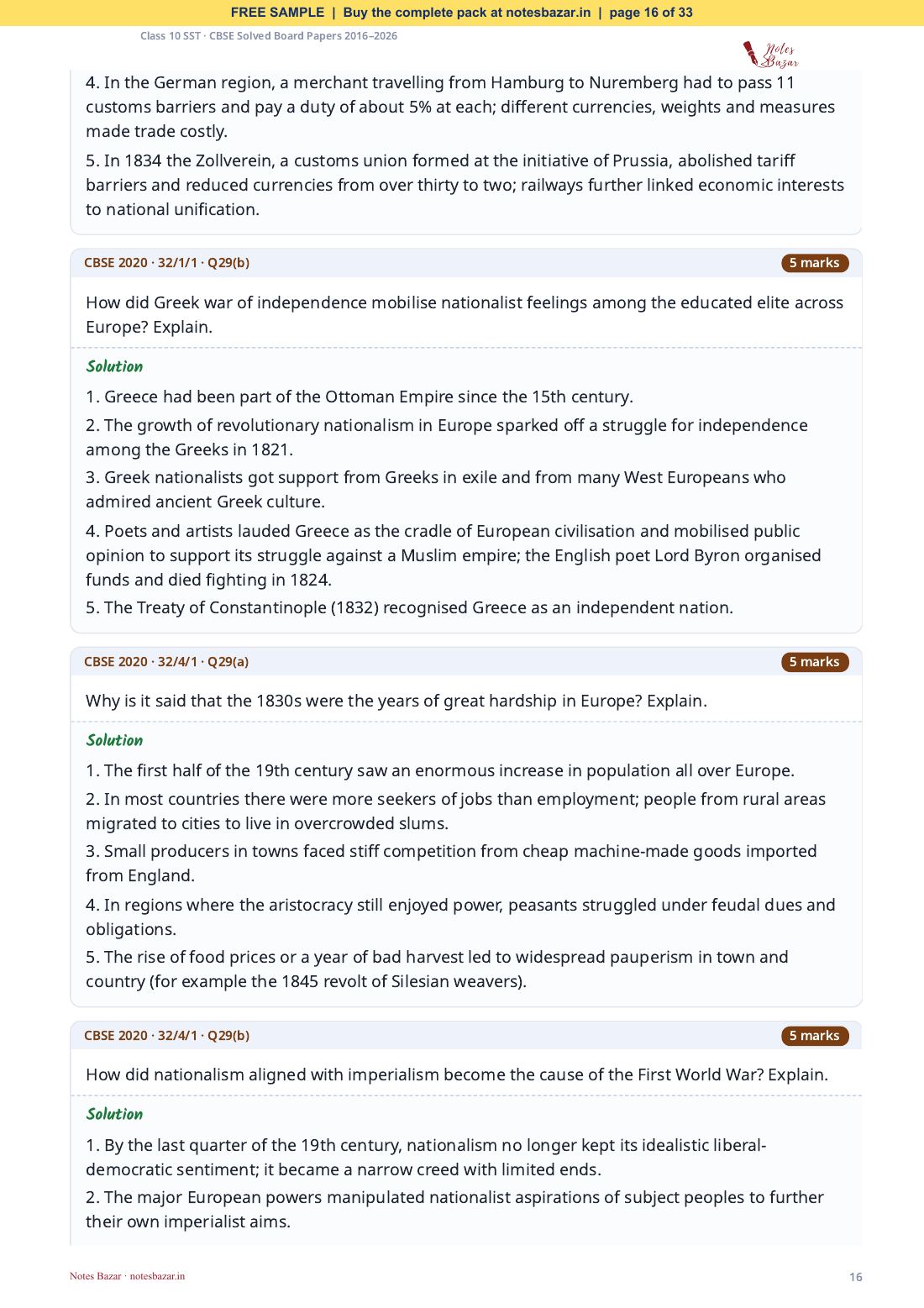Click the Class 10 SST header text
Screen dimensions: 924x1308
[x=269, y=36]
